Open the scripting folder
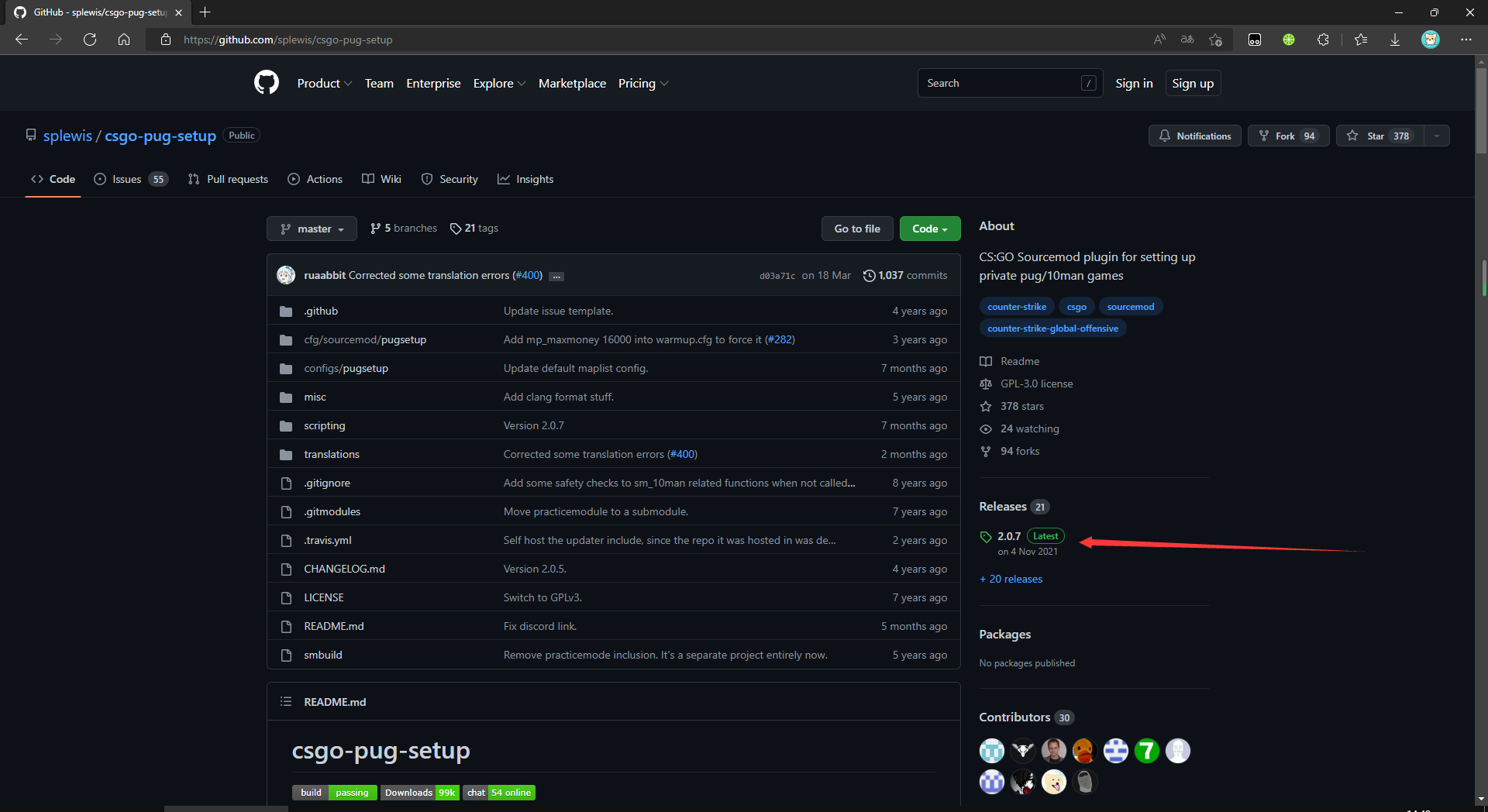The height and width of the screenshot is (812, 1488). tap(325, 425)
